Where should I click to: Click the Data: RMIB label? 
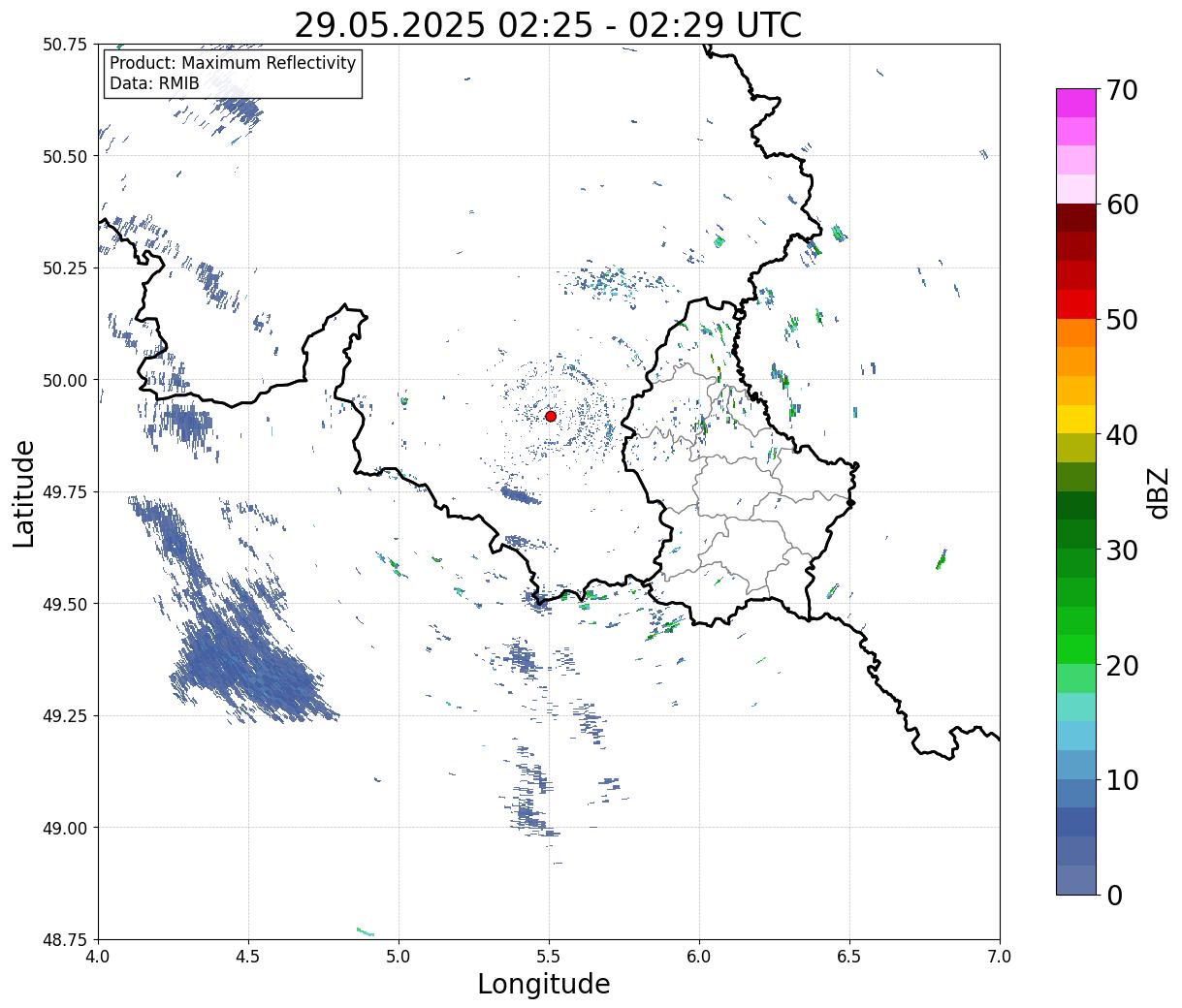click(154, 83)
